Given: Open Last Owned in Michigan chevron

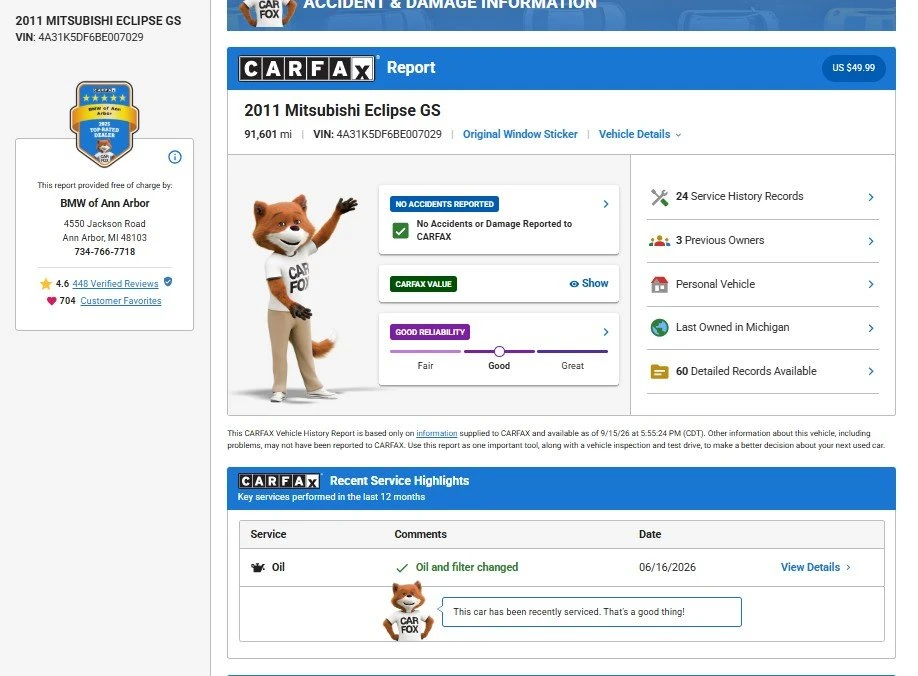Looking at the screenshot, I should (871, 328).
